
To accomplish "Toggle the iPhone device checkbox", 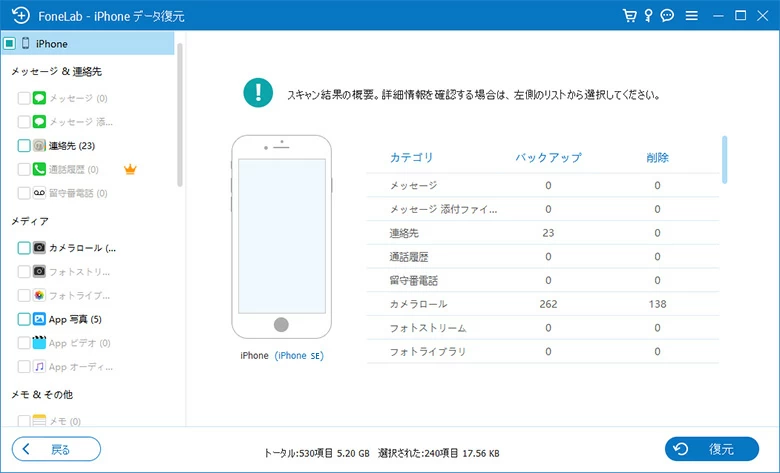I will pos(9,44).
